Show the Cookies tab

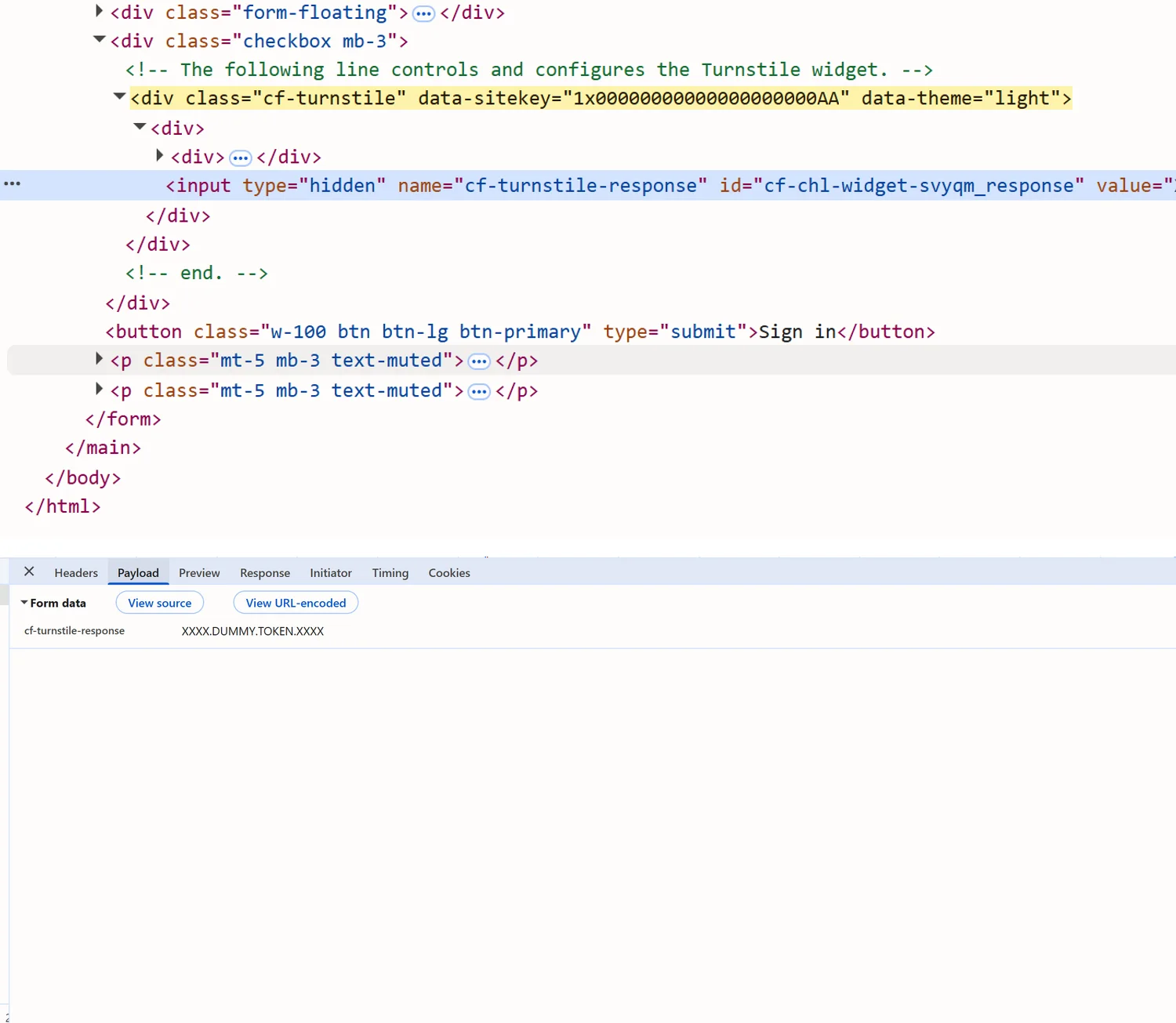click(x=449, y=573)
